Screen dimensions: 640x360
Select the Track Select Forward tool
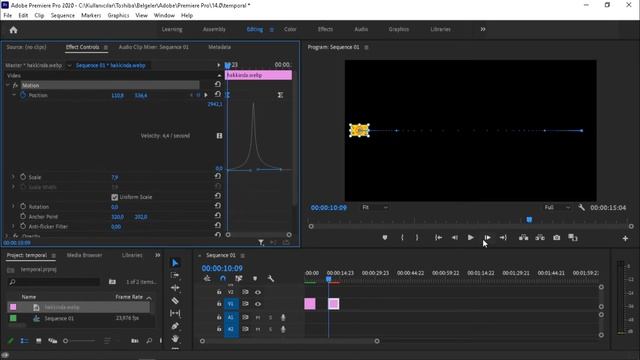(175, 276)
